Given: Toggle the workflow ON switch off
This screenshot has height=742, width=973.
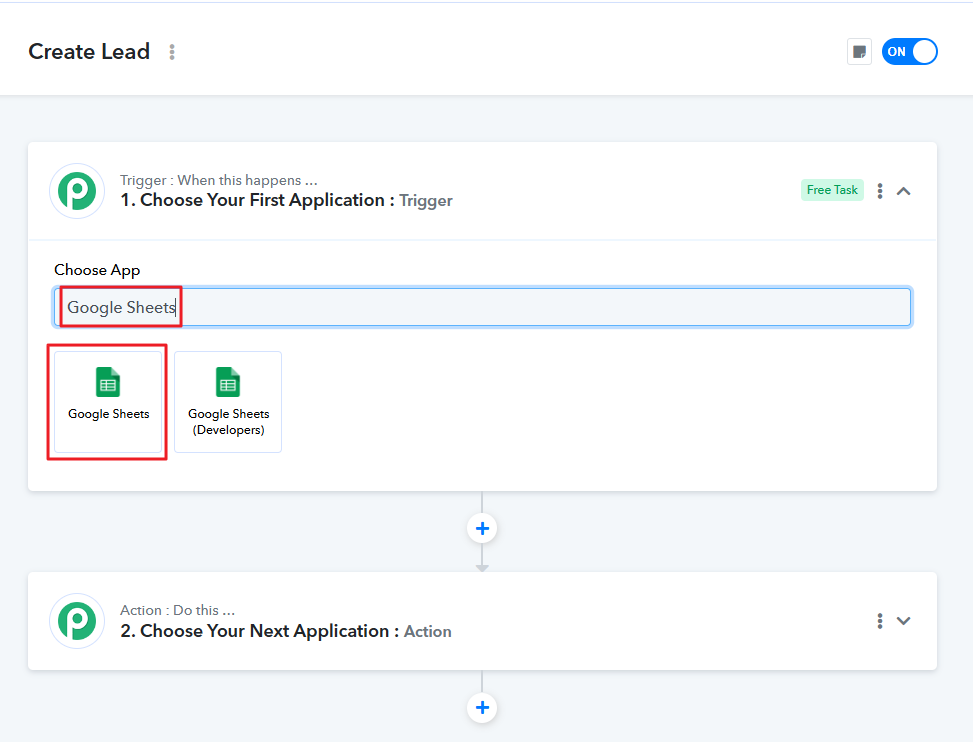Looking at the screenshot, I should 909,52.
